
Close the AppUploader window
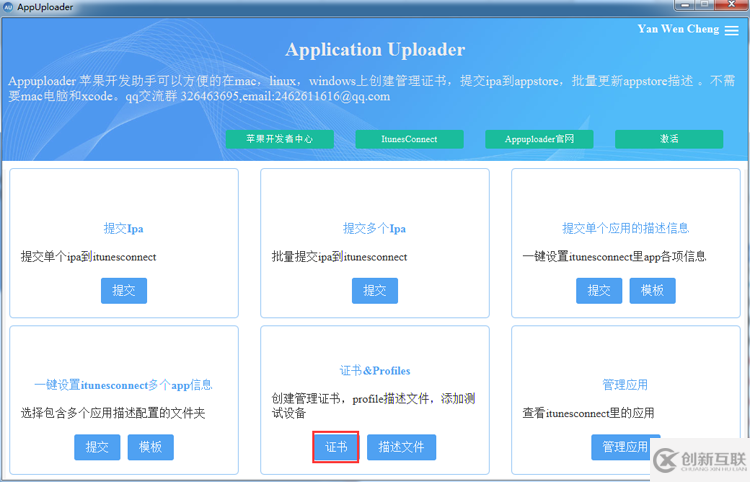tap(732, 5)
